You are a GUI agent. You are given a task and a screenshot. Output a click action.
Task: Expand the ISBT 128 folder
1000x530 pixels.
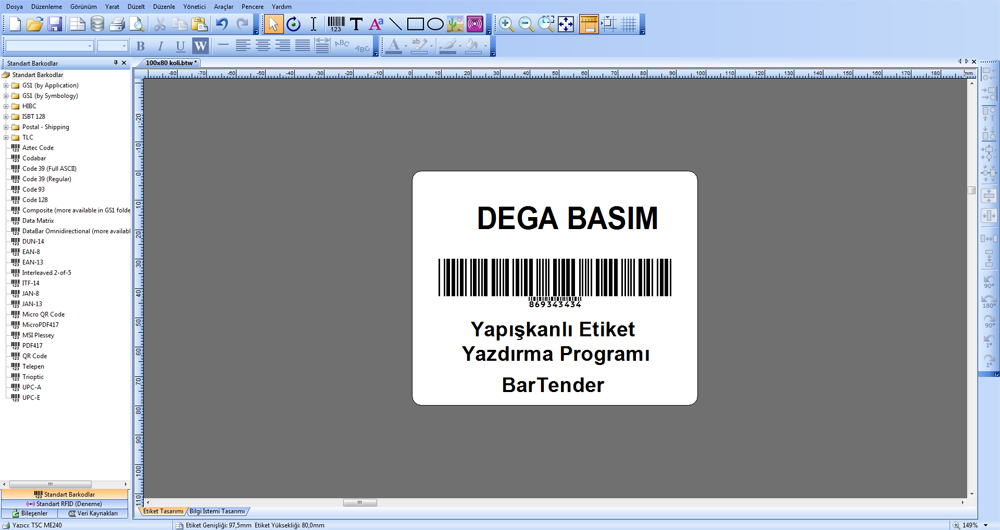click(6, 117)
